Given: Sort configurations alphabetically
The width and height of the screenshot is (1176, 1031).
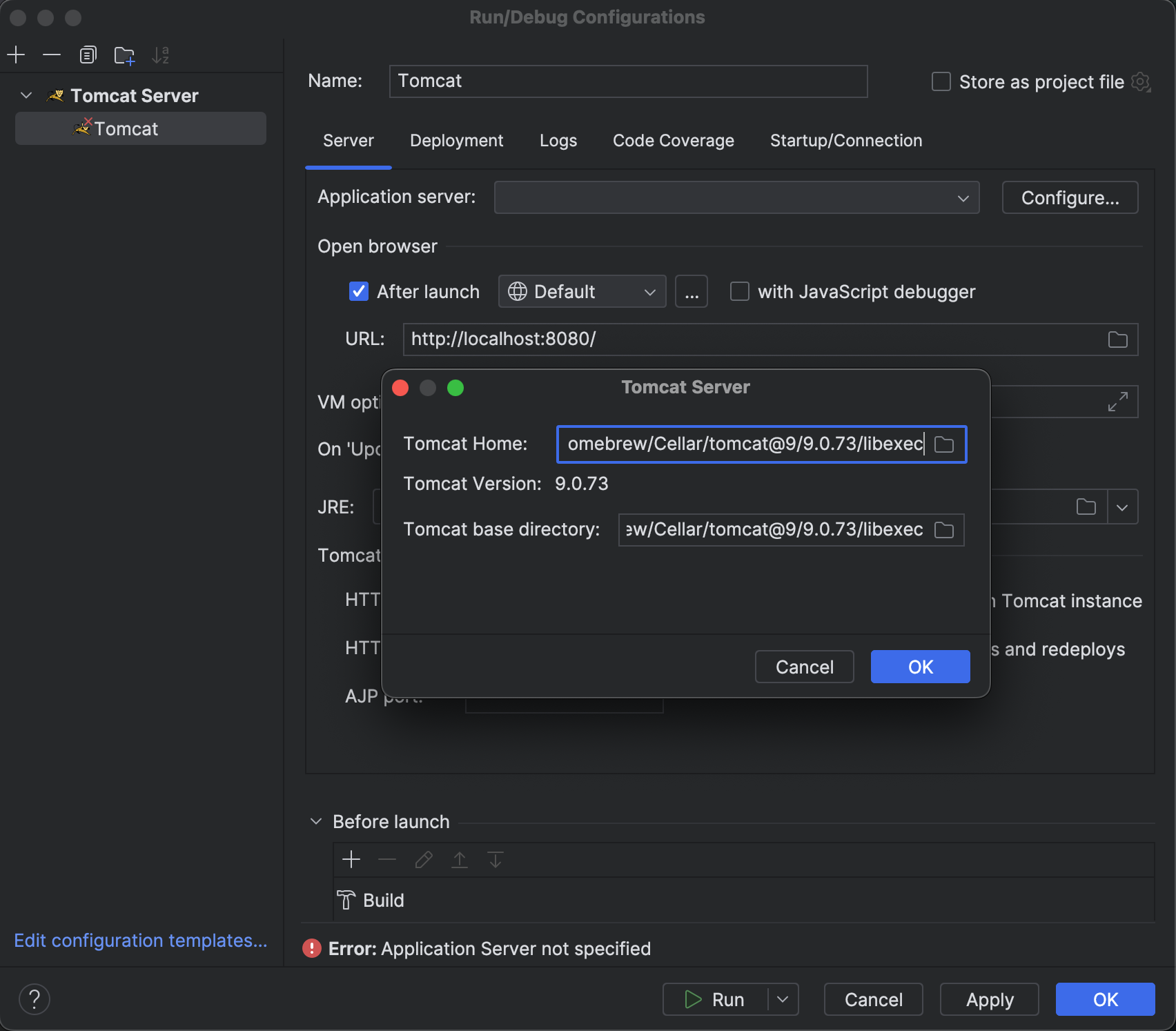Looking at the screenshot, I should coord(160,55).
